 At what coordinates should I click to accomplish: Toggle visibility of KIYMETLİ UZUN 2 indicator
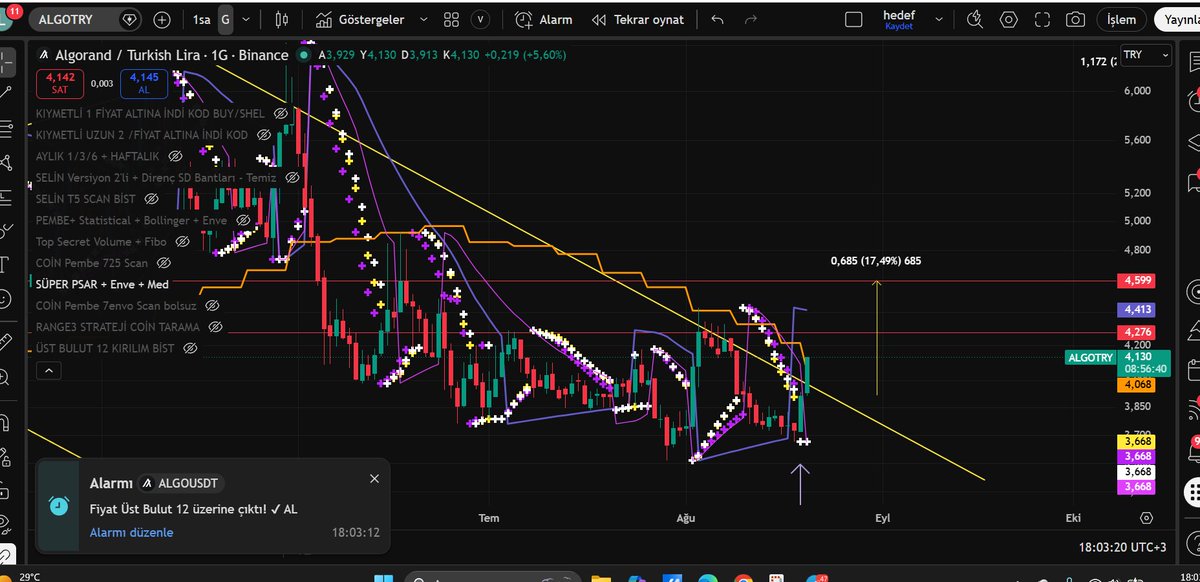click(263, 134)
